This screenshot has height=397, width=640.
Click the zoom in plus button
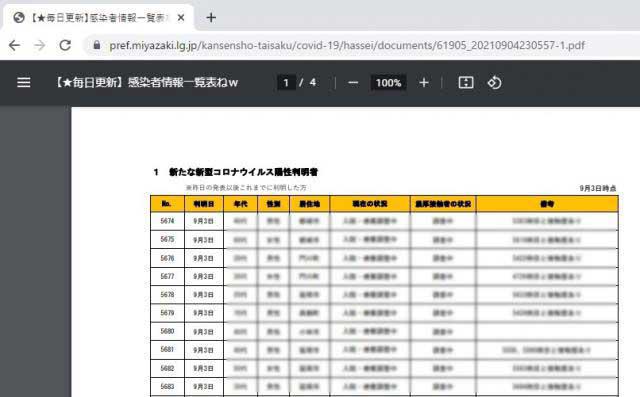pyautogui.click(x=424, y=83)
